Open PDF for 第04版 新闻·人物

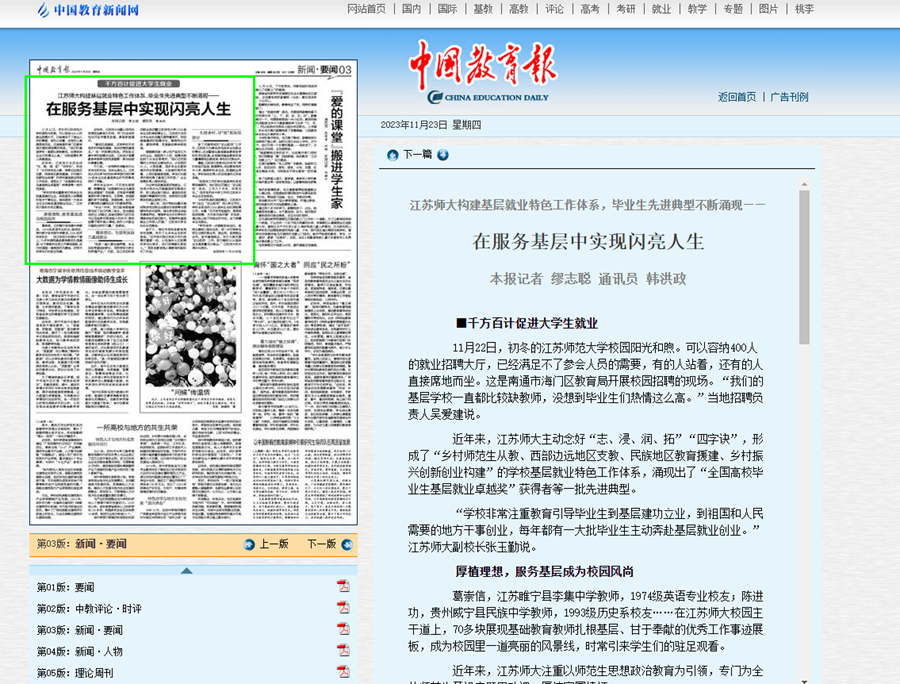tap(343, 652)
